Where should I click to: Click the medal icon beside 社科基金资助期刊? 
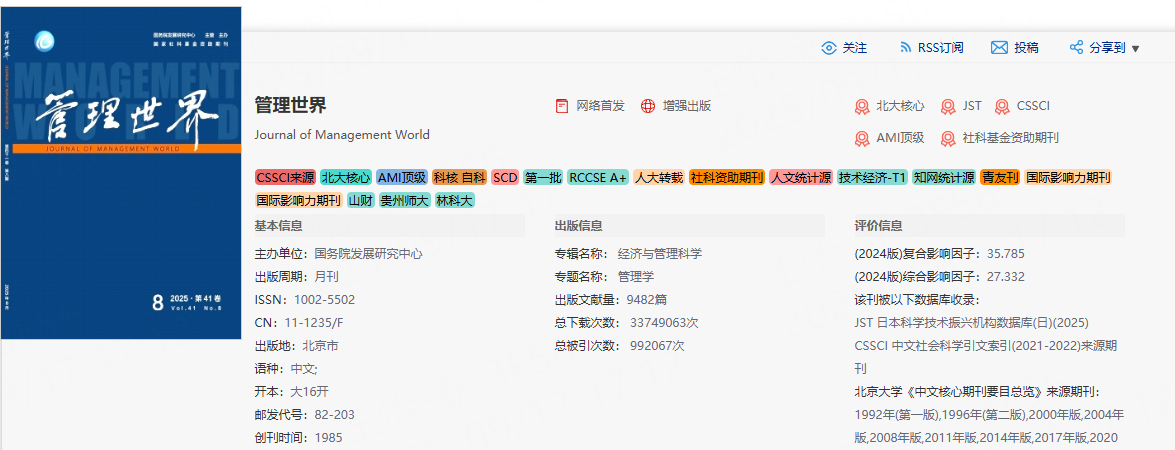[x=948, y=139]
